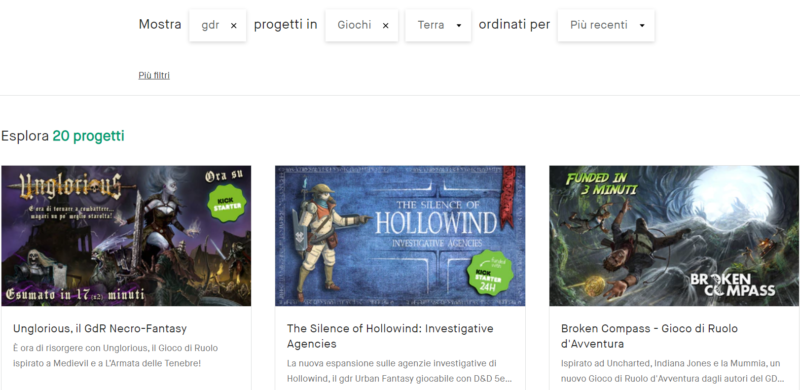This screenshot has height=390, width=800.
Task: Open the Più filtri link
Action: pyautogui.click(x=154, y=76)
